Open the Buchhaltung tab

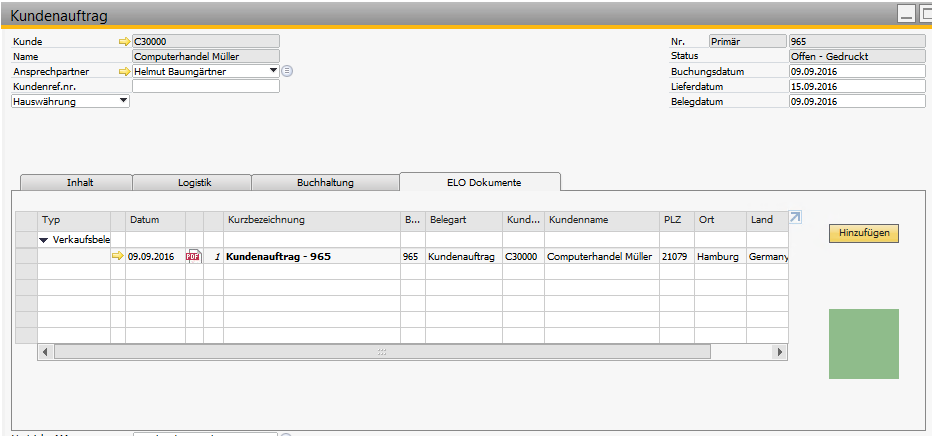[325, 182]
